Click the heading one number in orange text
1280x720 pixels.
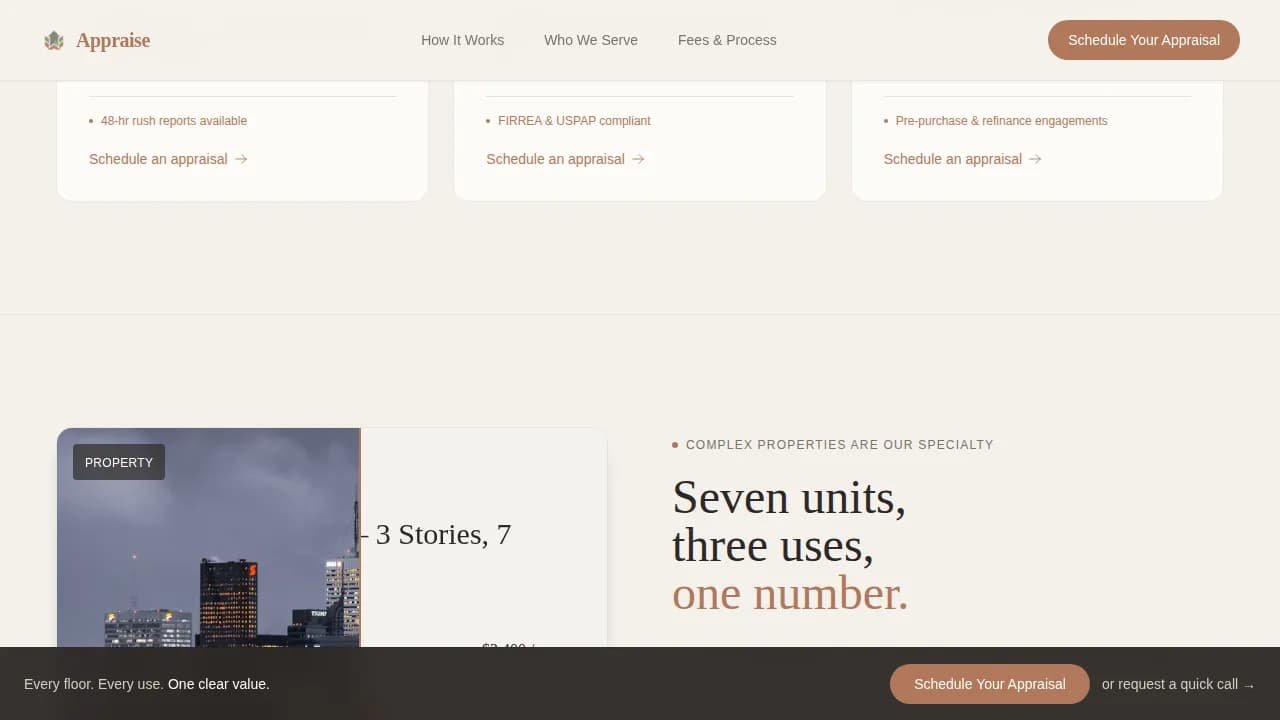click(x=789, y=593)
